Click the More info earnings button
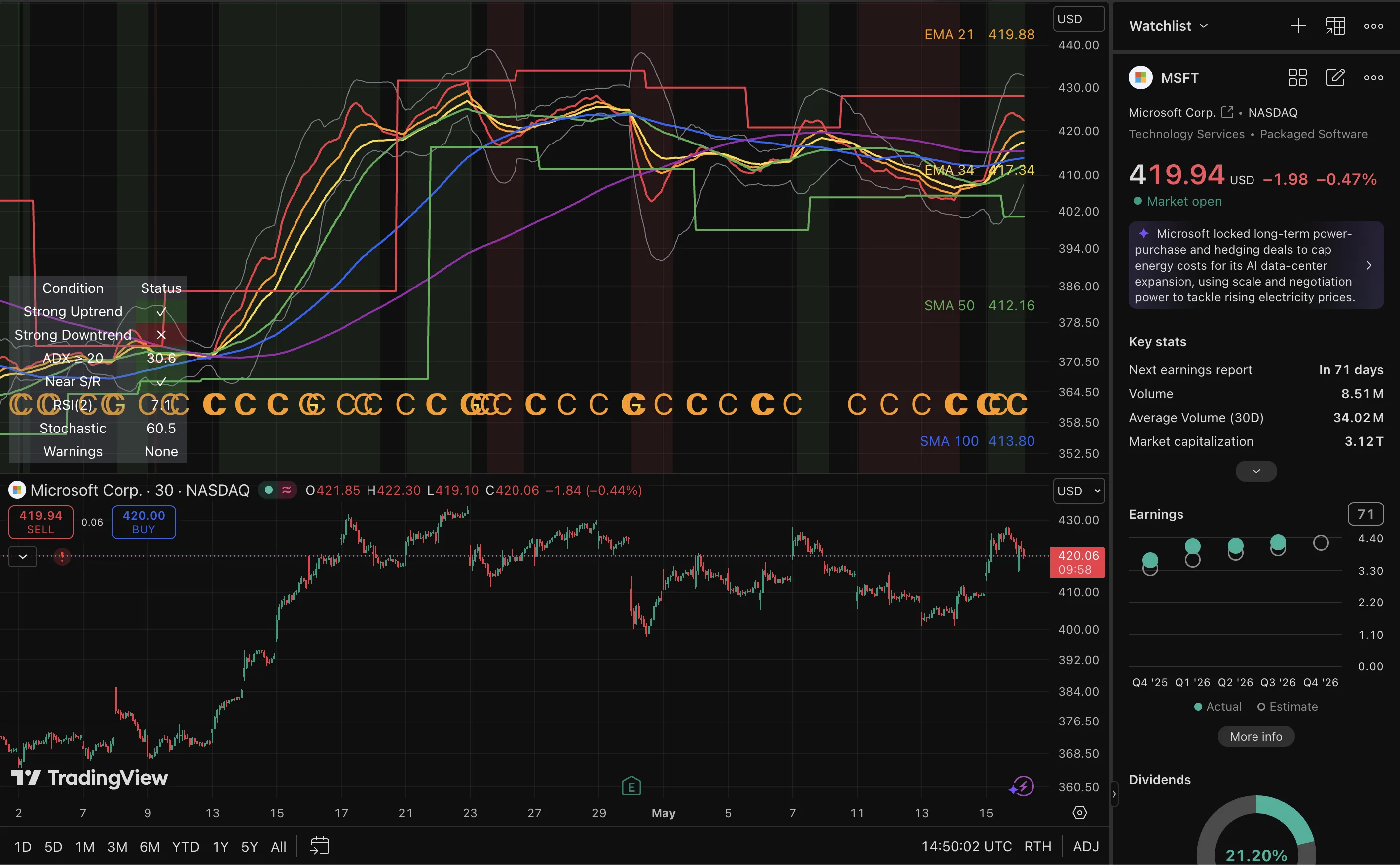The image size is (1400, 865). 1256,736
